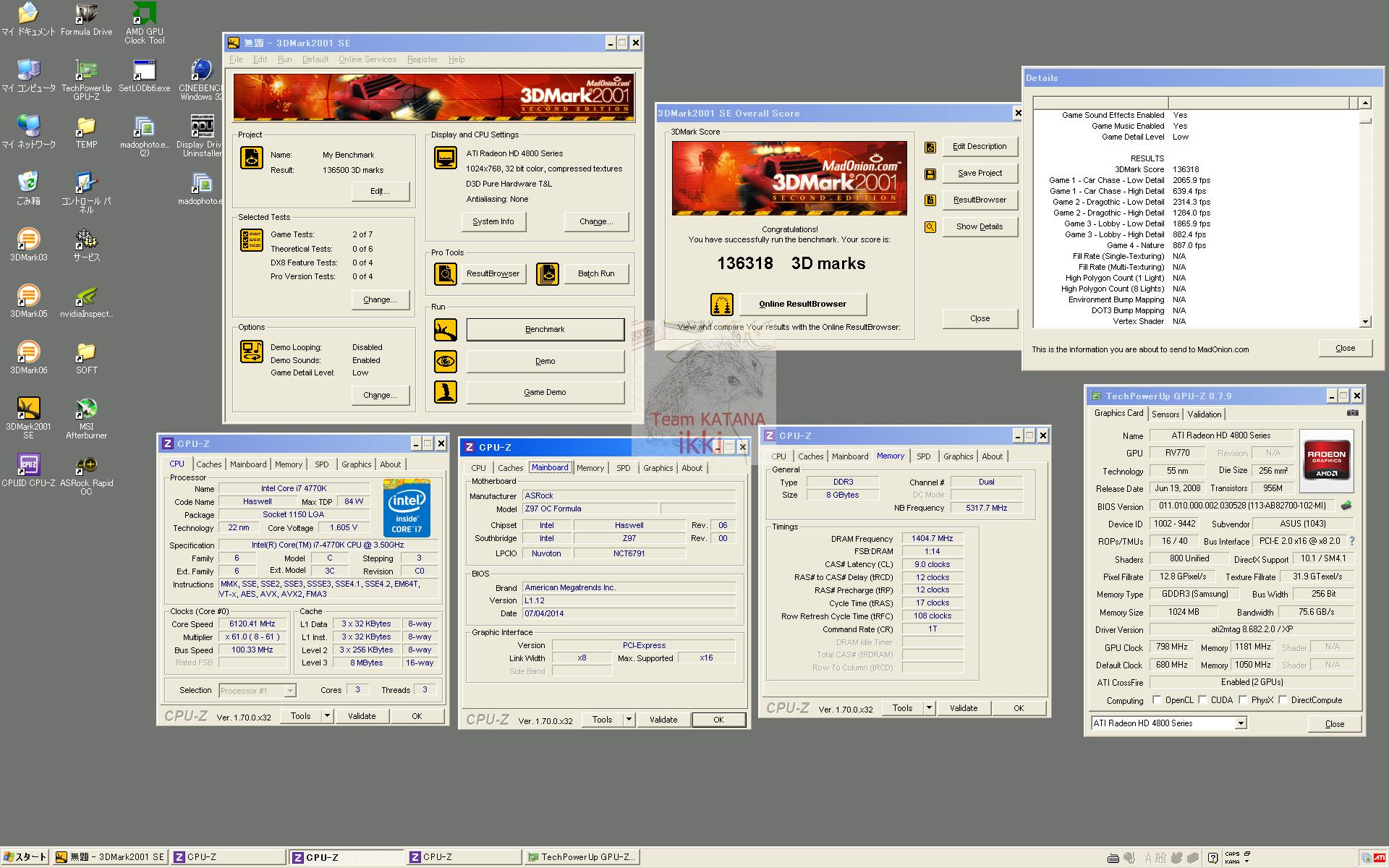Screen dimensions: 1389x868
Task: Click the Save Project disk icon in score window
Action: point(930,174)
